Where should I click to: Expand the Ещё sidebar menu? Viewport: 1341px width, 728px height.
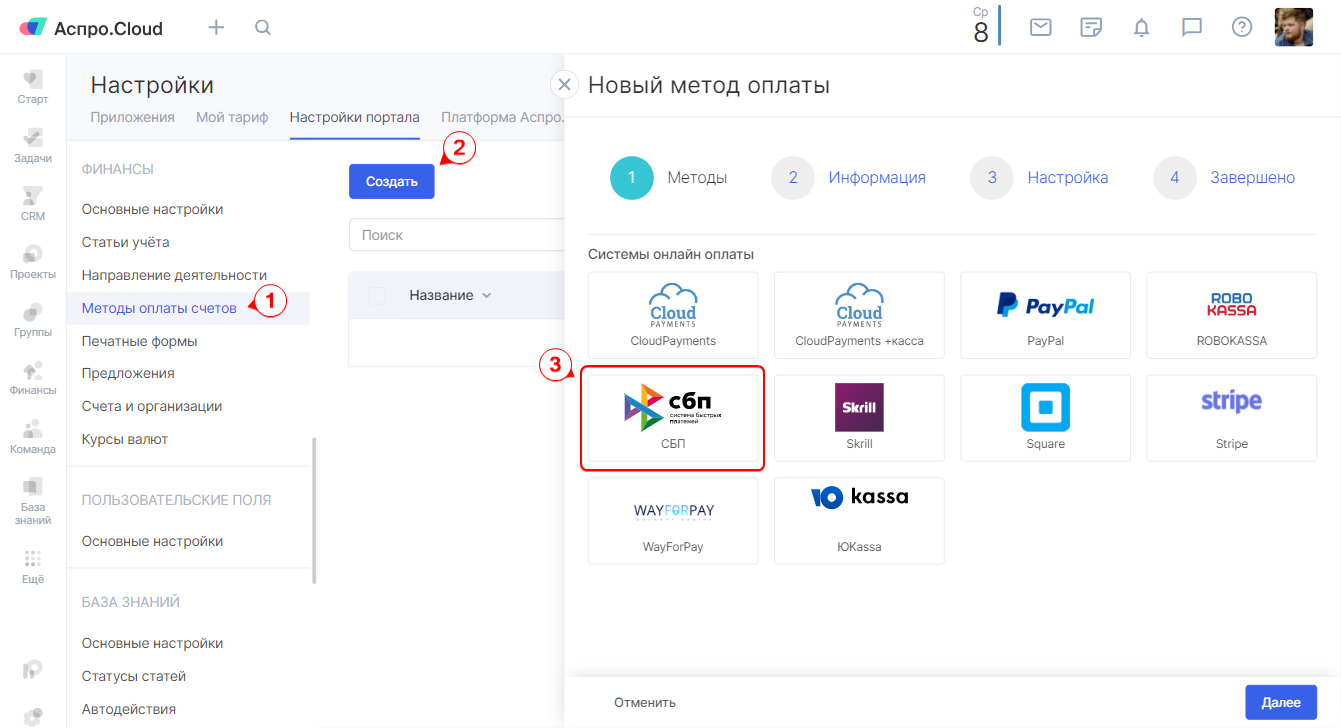33,566
